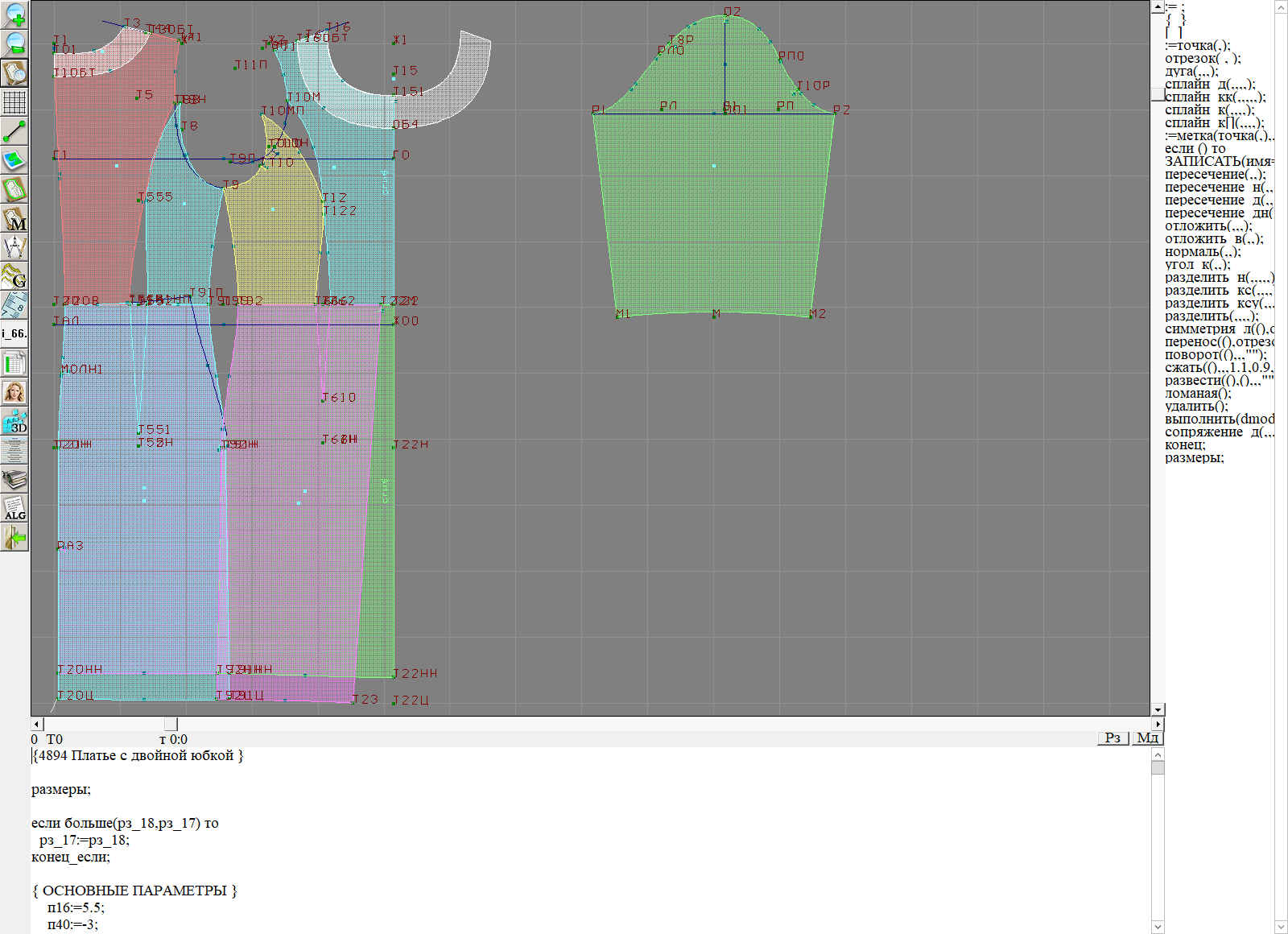
Task: Choose 'нормаль(.,);' from the operator list
Action: pos(1203,252)
